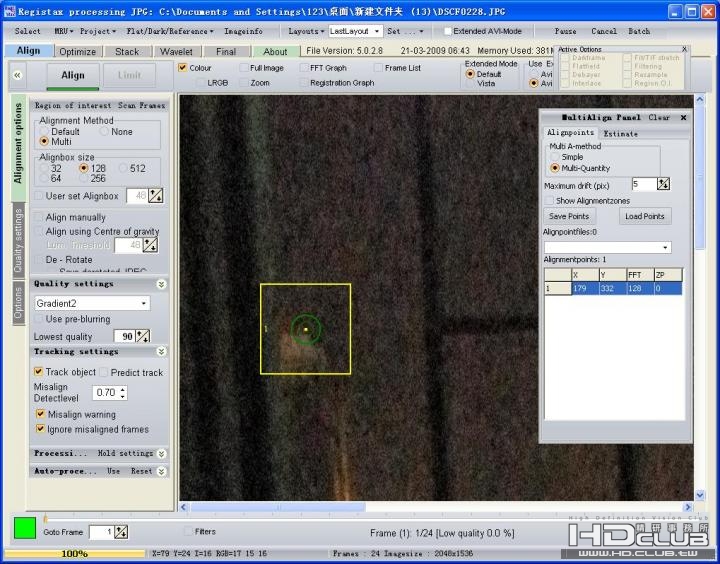Click the Goto Frame input field
Screen dimensions: 720x564
point(101,532)
